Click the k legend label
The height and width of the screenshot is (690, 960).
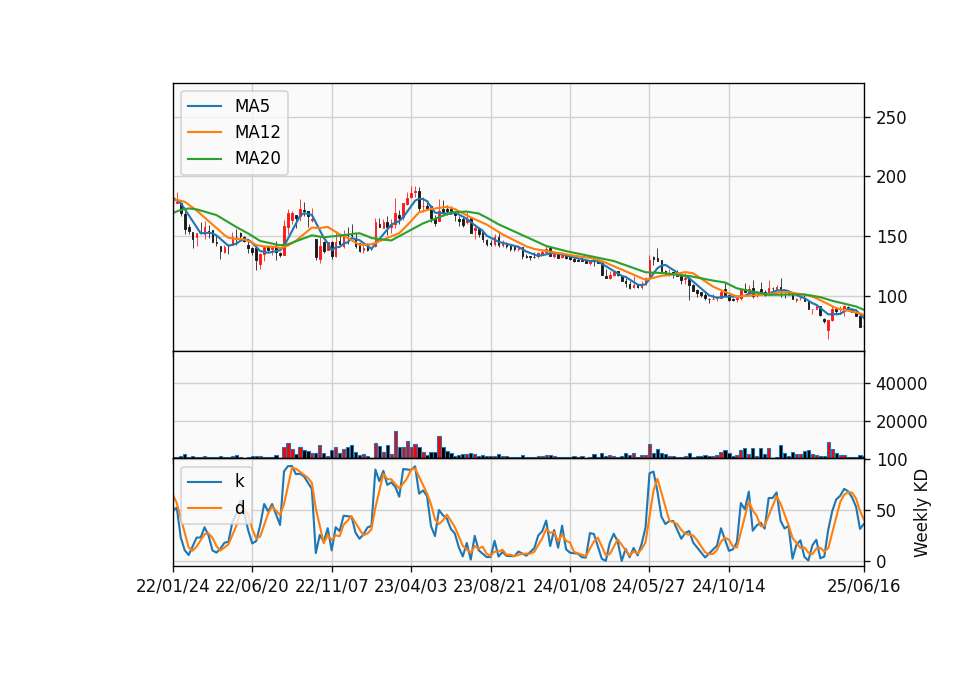(239, 481)
